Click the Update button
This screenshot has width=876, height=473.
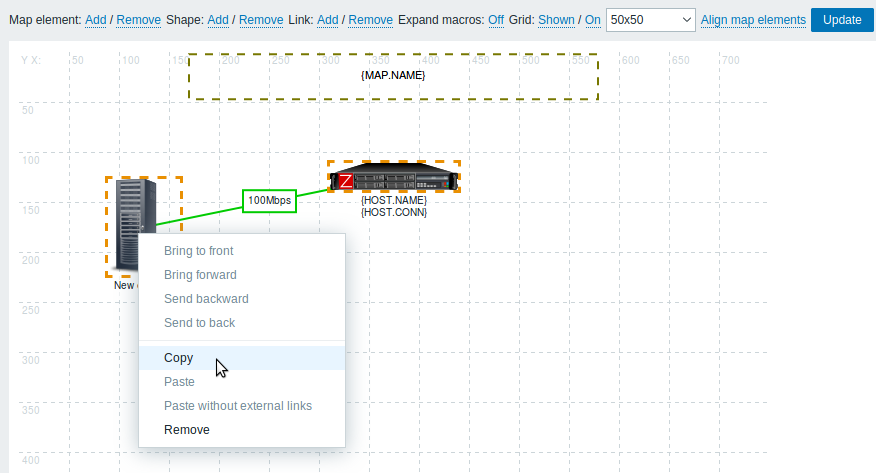coord(842,20)
